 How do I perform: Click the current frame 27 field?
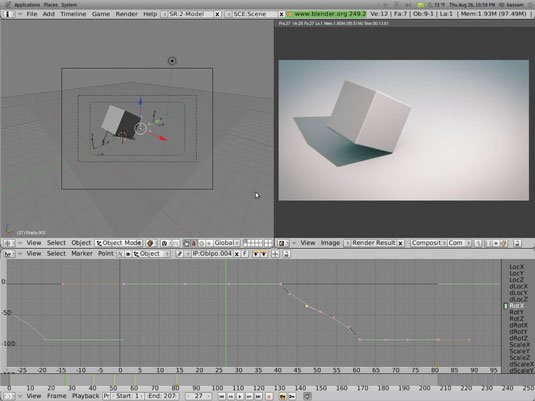tap(199, 396)
